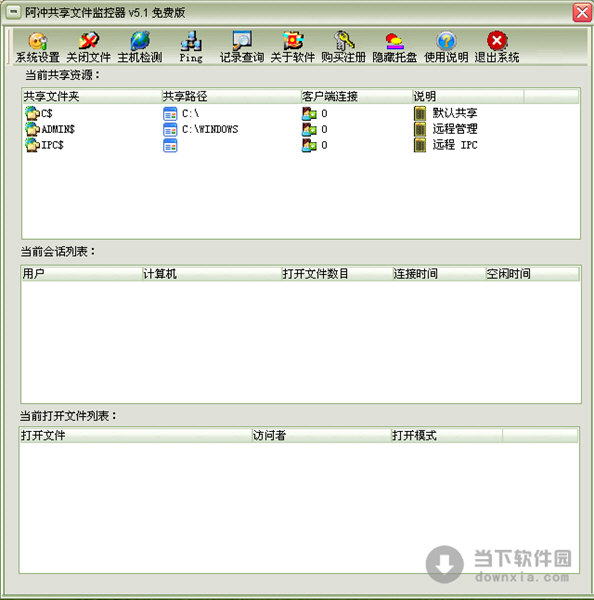594x600 pixels.
Task: Click description icon beside 默认共享
Action: 420,113
